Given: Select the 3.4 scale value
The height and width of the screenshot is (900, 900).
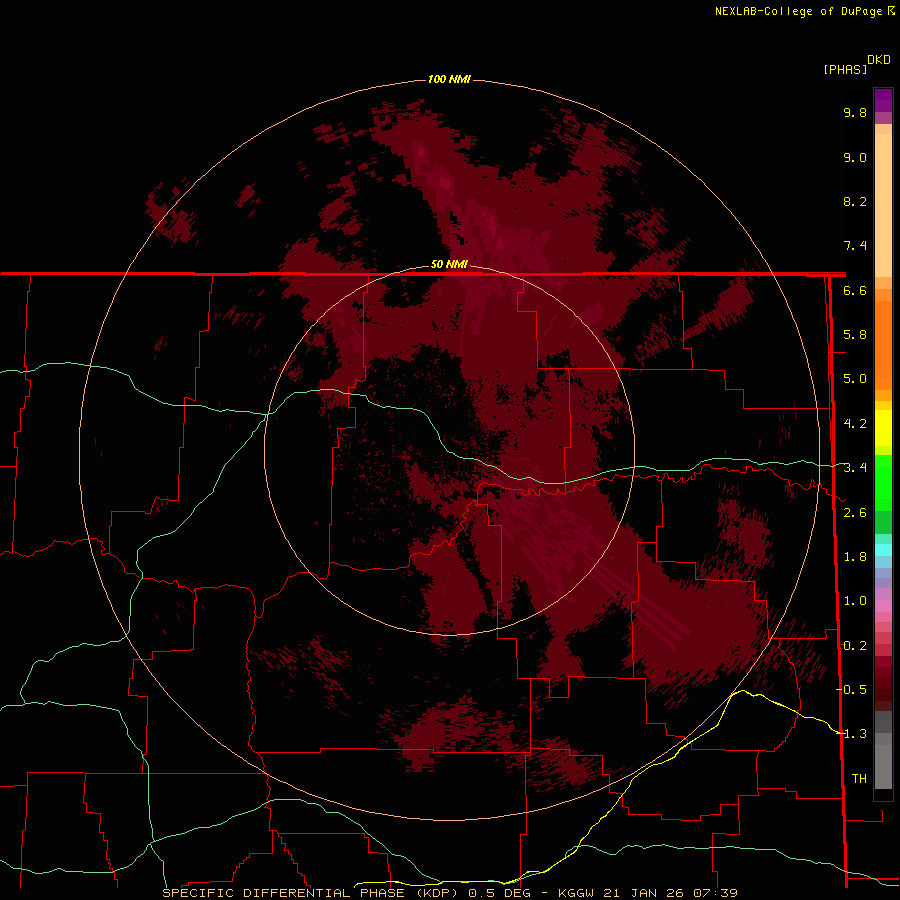Looking at the screenshot, I should pyautogui.click(x=855, y=468).
